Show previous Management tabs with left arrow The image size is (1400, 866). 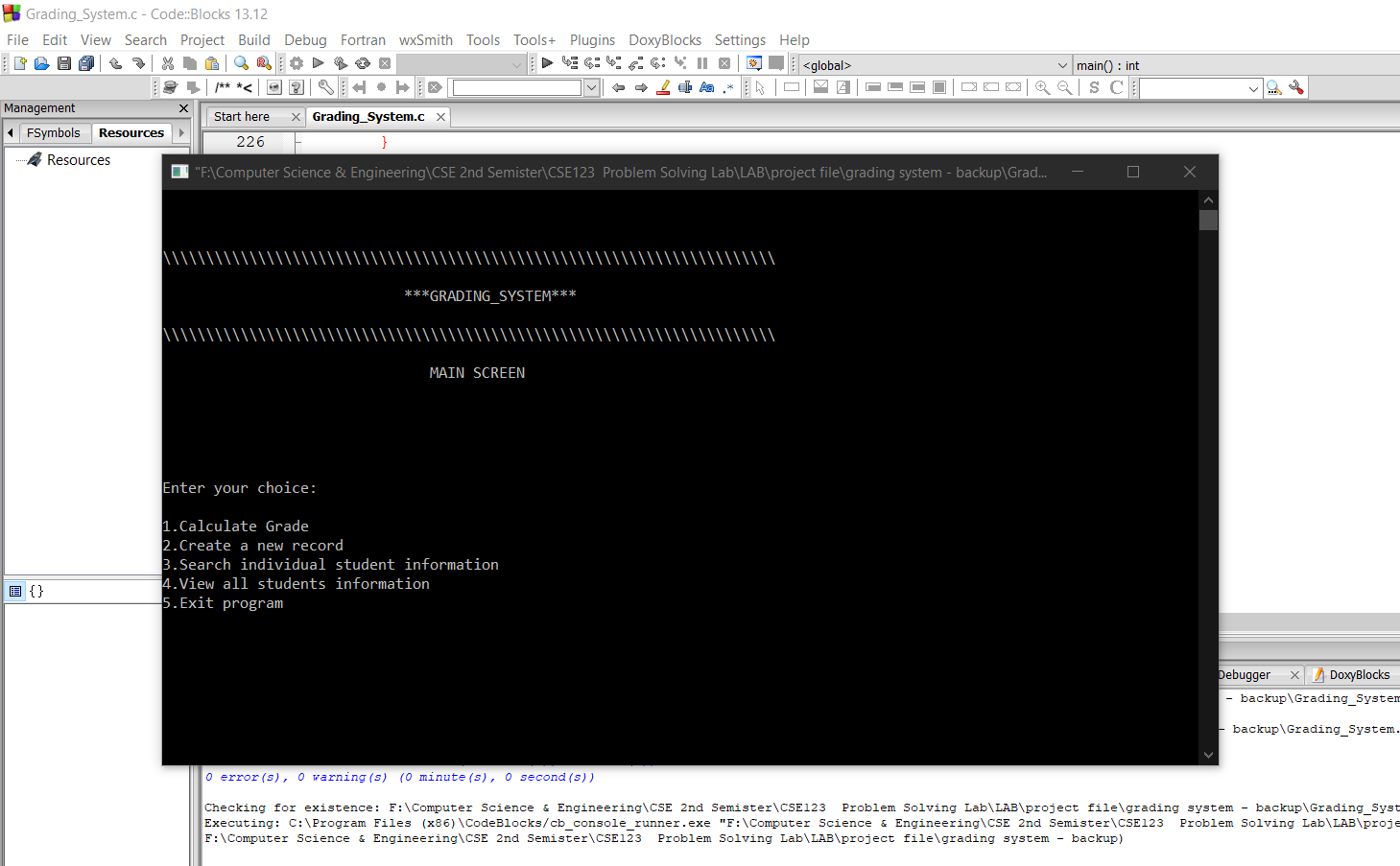[x=11, y=132]
